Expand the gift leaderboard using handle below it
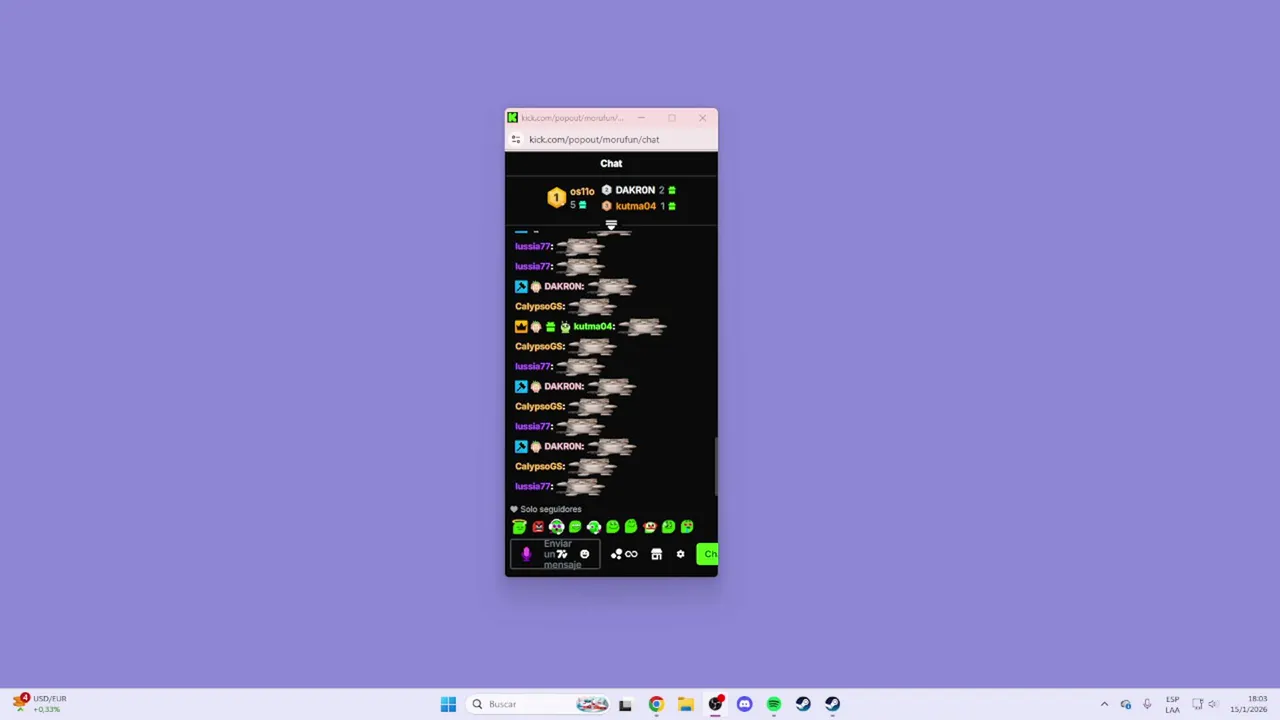Viewport: 1280px width, 720px height. point(611,225)
